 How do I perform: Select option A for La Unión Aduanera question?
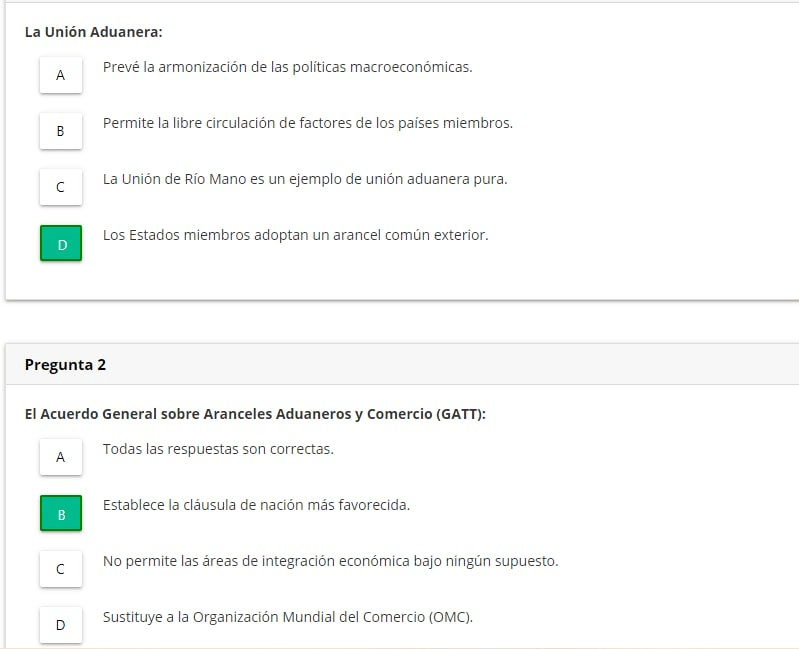60,75
